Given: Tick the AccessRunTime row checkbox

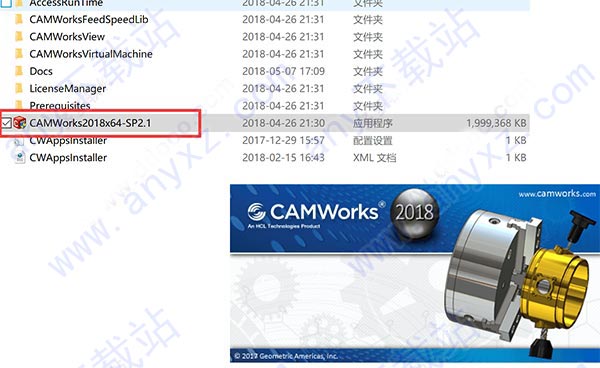Looking at the screenshot, I should pyautogui.click(x=6, y=3).
